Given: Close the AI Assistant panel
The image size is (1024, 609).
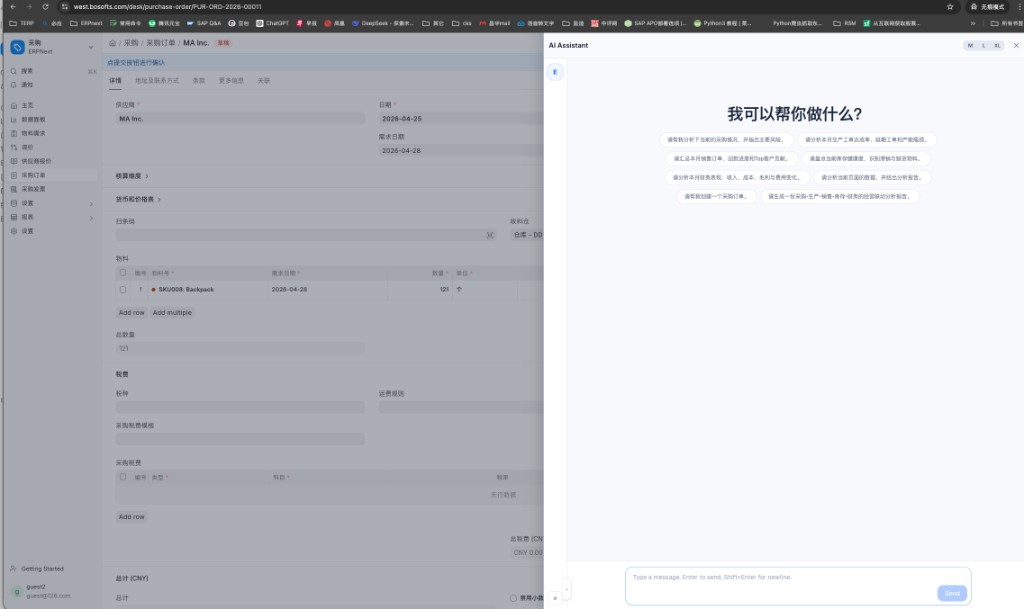Looking at the screenshot, I should click(x=1016, y=46).
